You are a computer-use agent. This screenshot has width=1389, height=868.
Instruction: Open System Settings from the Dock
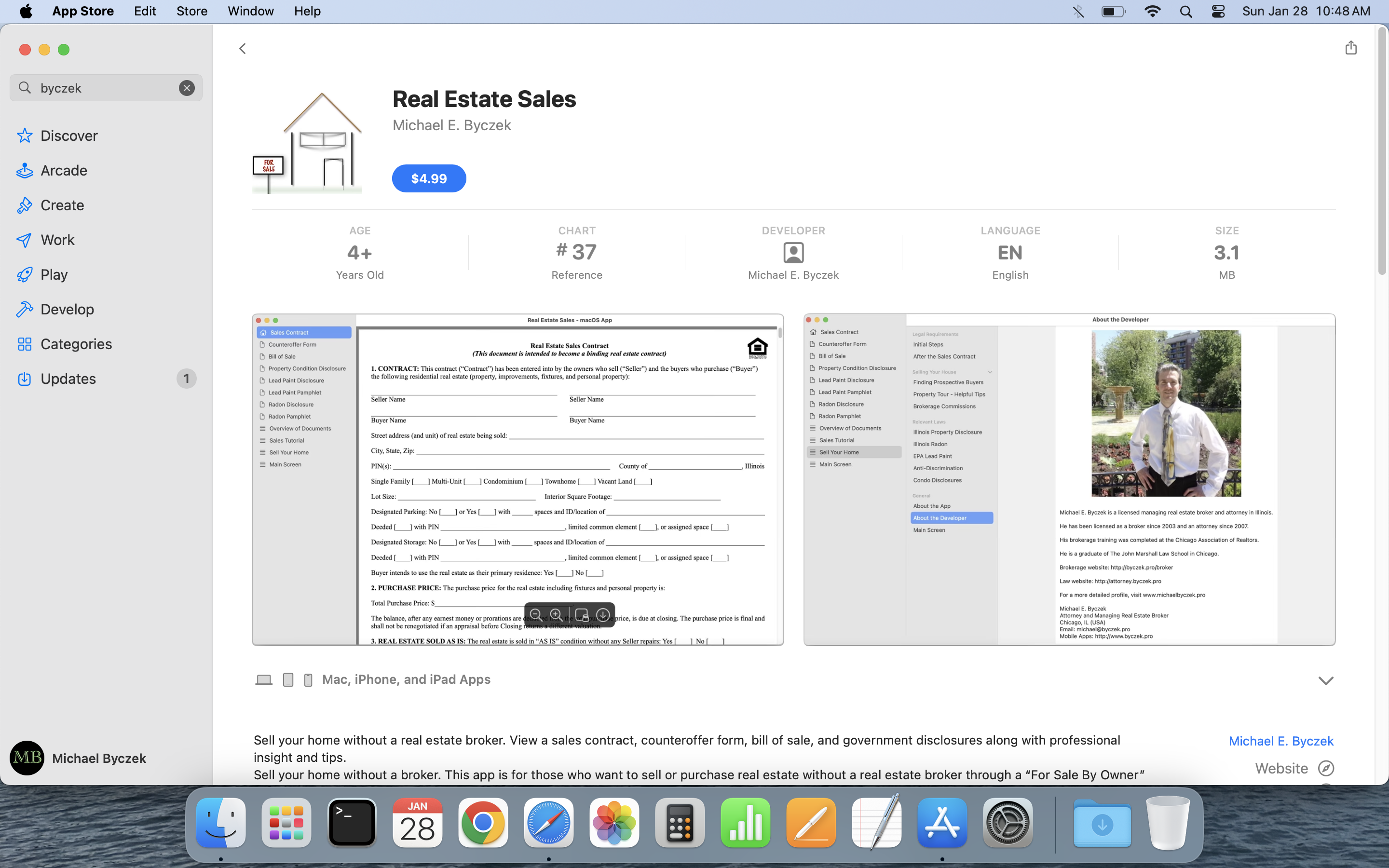[1008, 822]
